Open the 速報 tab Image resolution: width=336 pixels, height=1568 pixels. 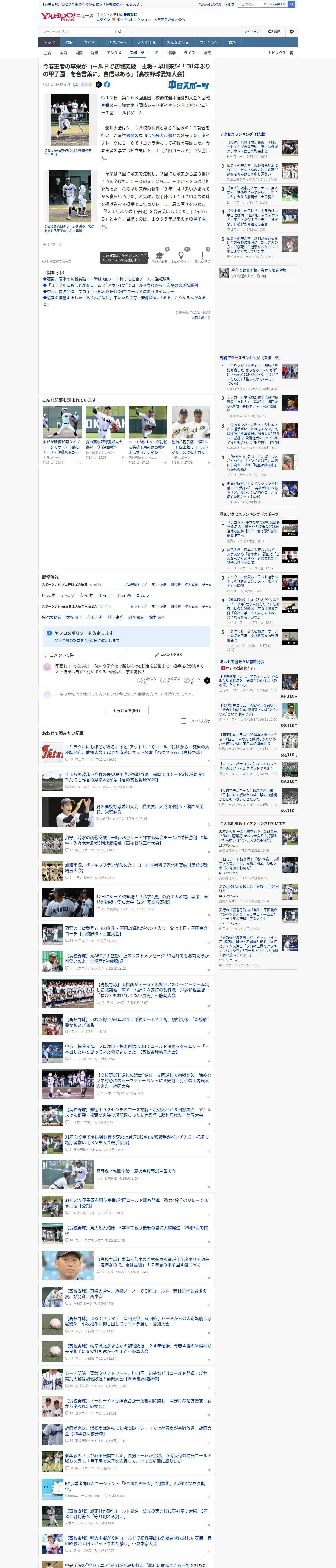tap(69, 43)
